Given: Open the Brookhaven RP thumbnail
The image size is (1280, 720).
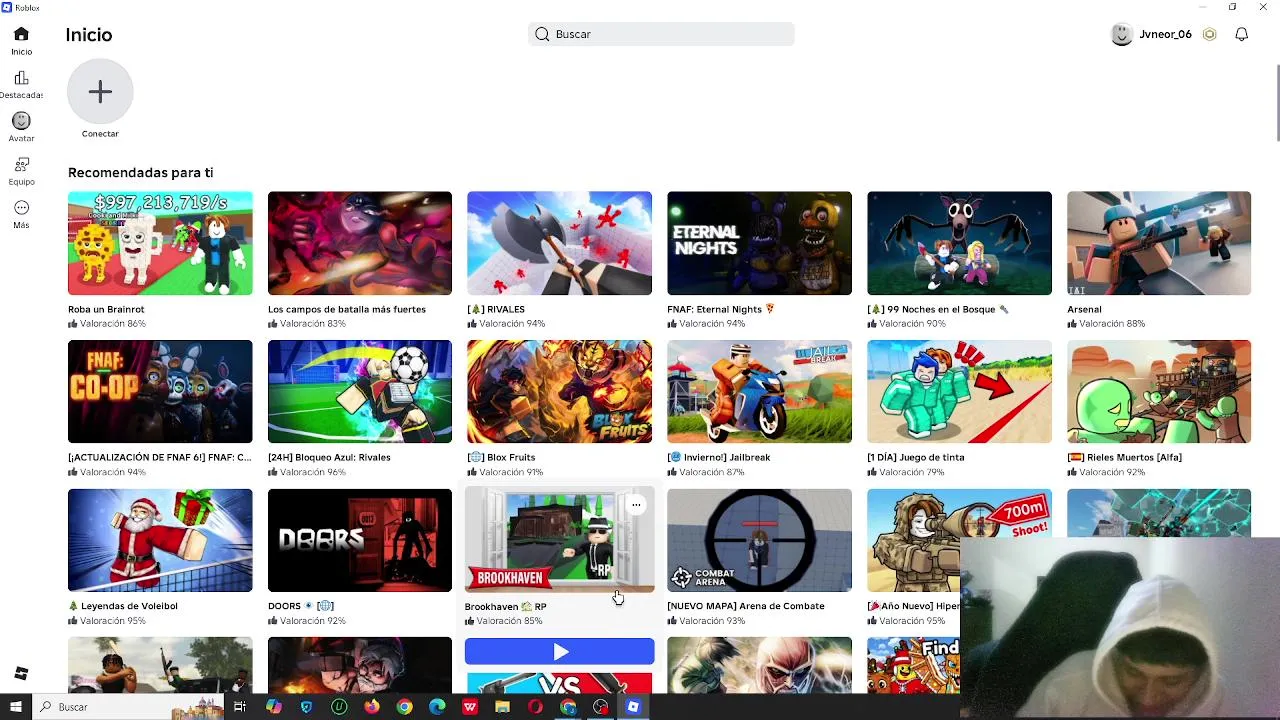Looking at the screenshot, I should pyautogui.click(x=559, y=540).
